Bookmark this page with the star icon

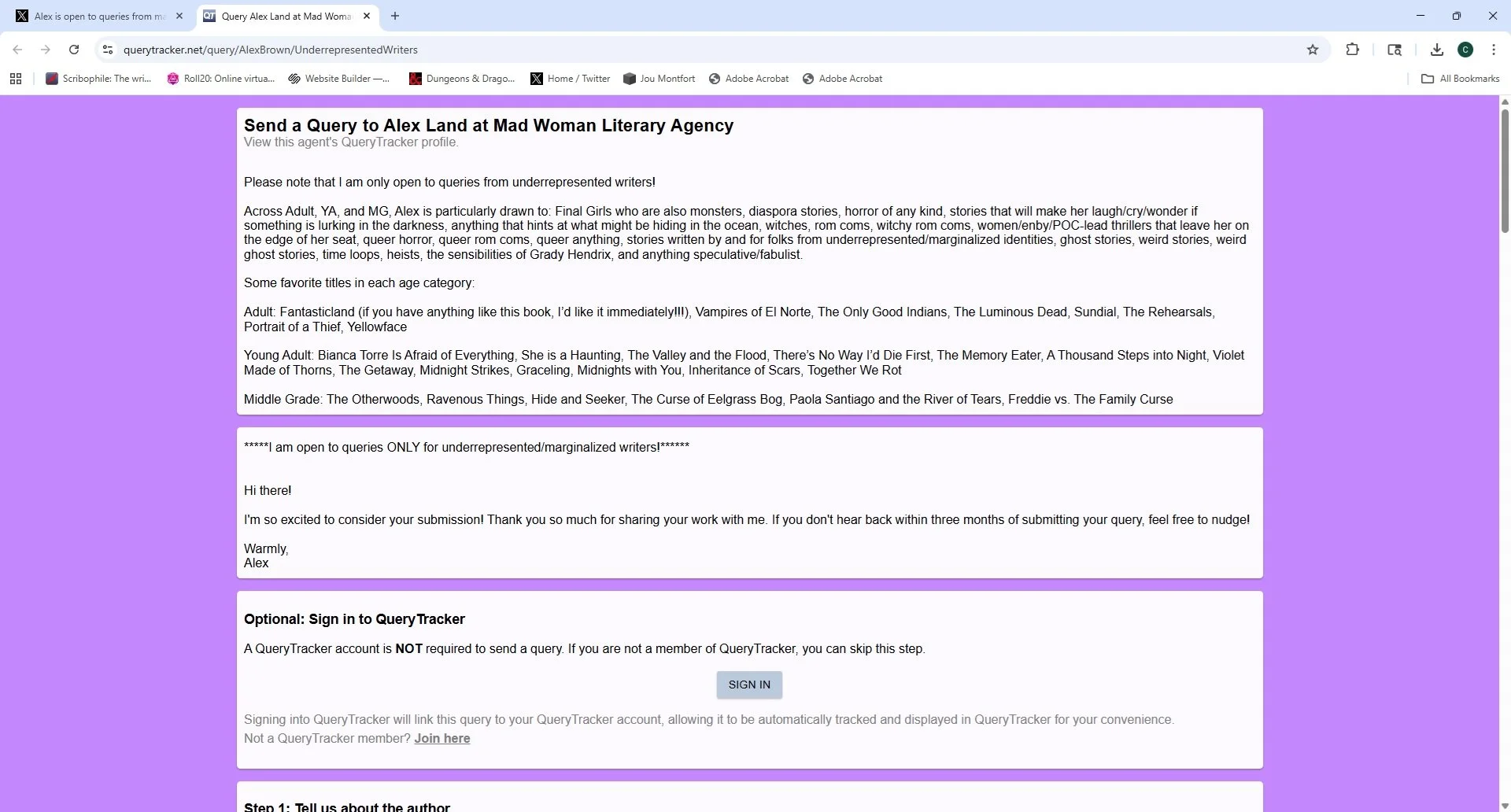[x=1313, y=50]
